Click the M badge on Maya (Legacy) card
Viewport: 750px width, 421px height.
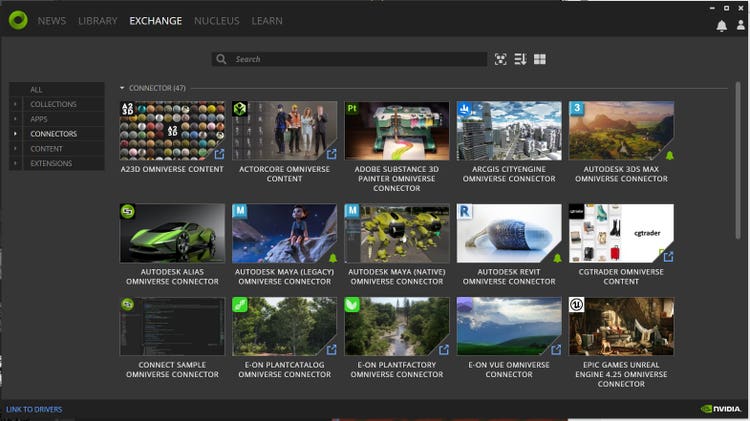coord(240,211)
